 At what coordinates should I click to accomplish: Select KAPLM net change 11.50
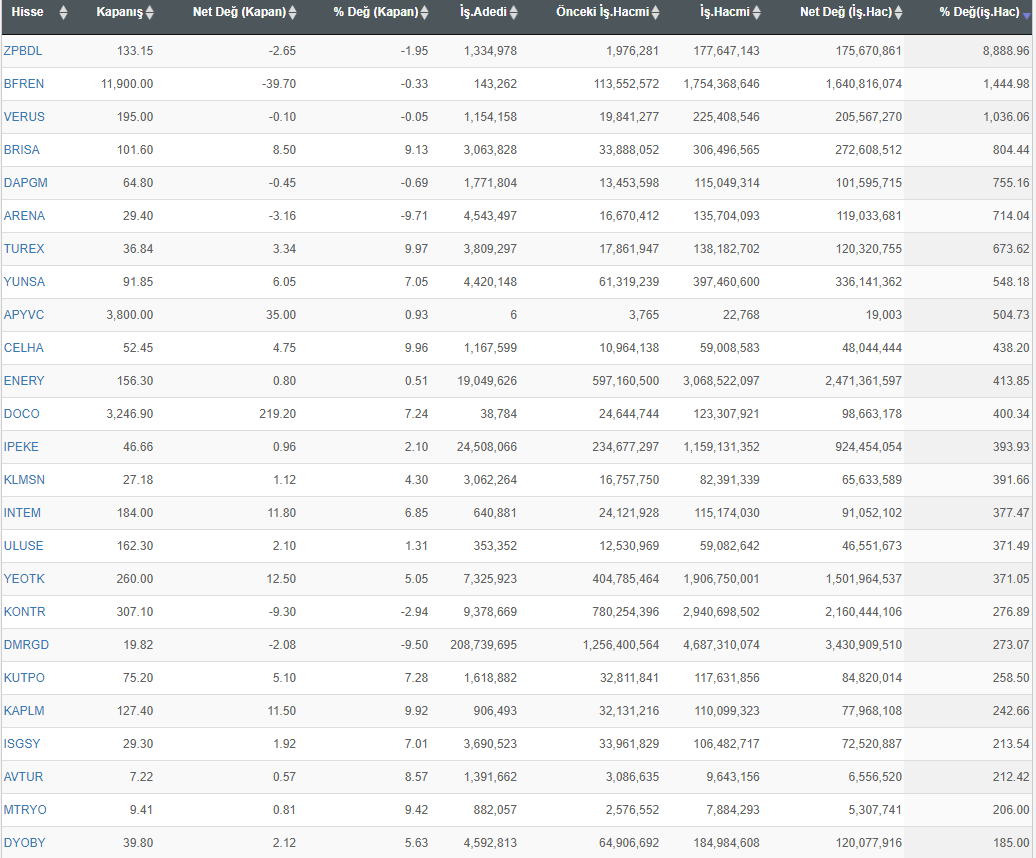click(281, 711)
